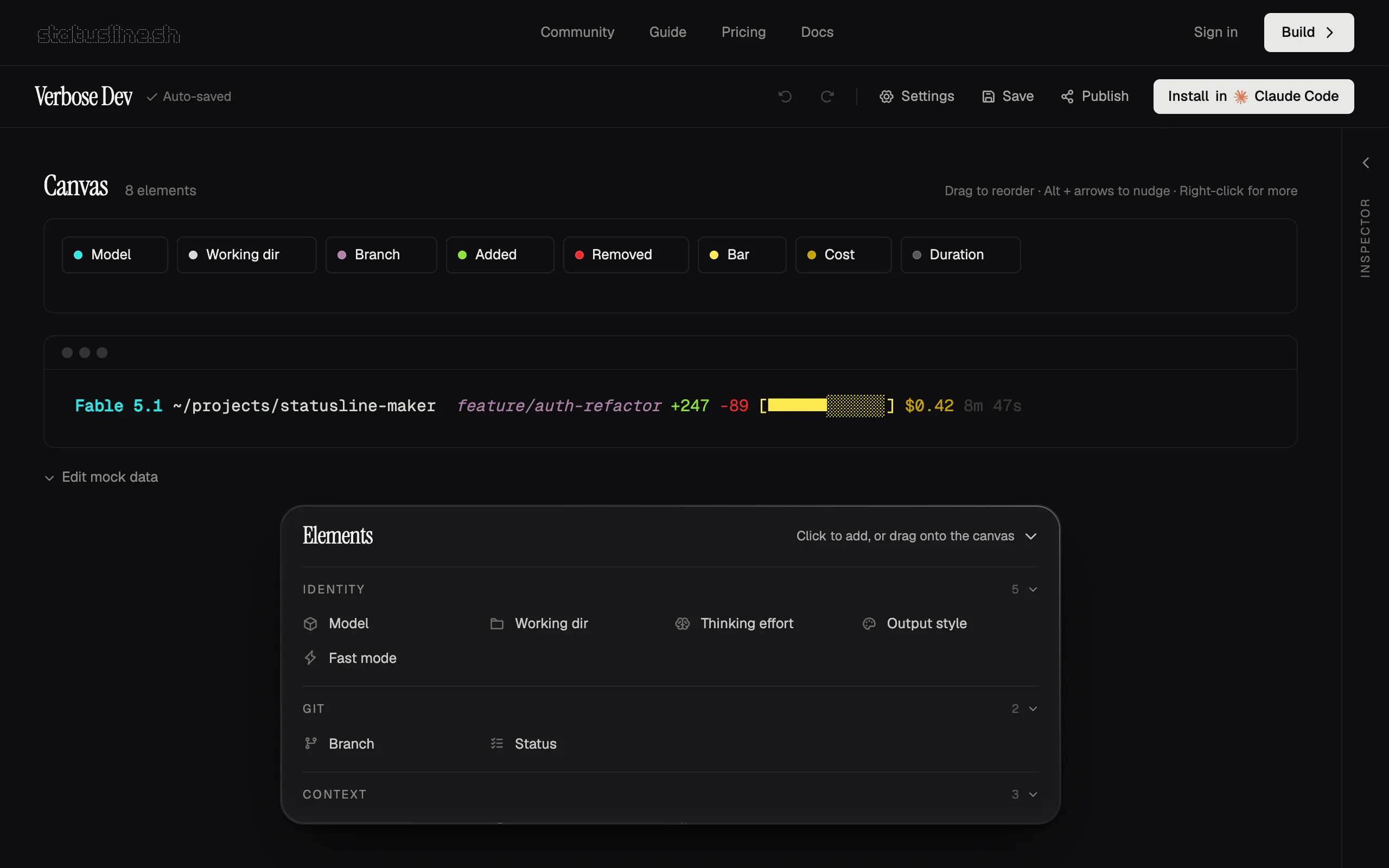Click the Output style palette icon
This screenshot has height=868, width=1389.
click(869, 623)
